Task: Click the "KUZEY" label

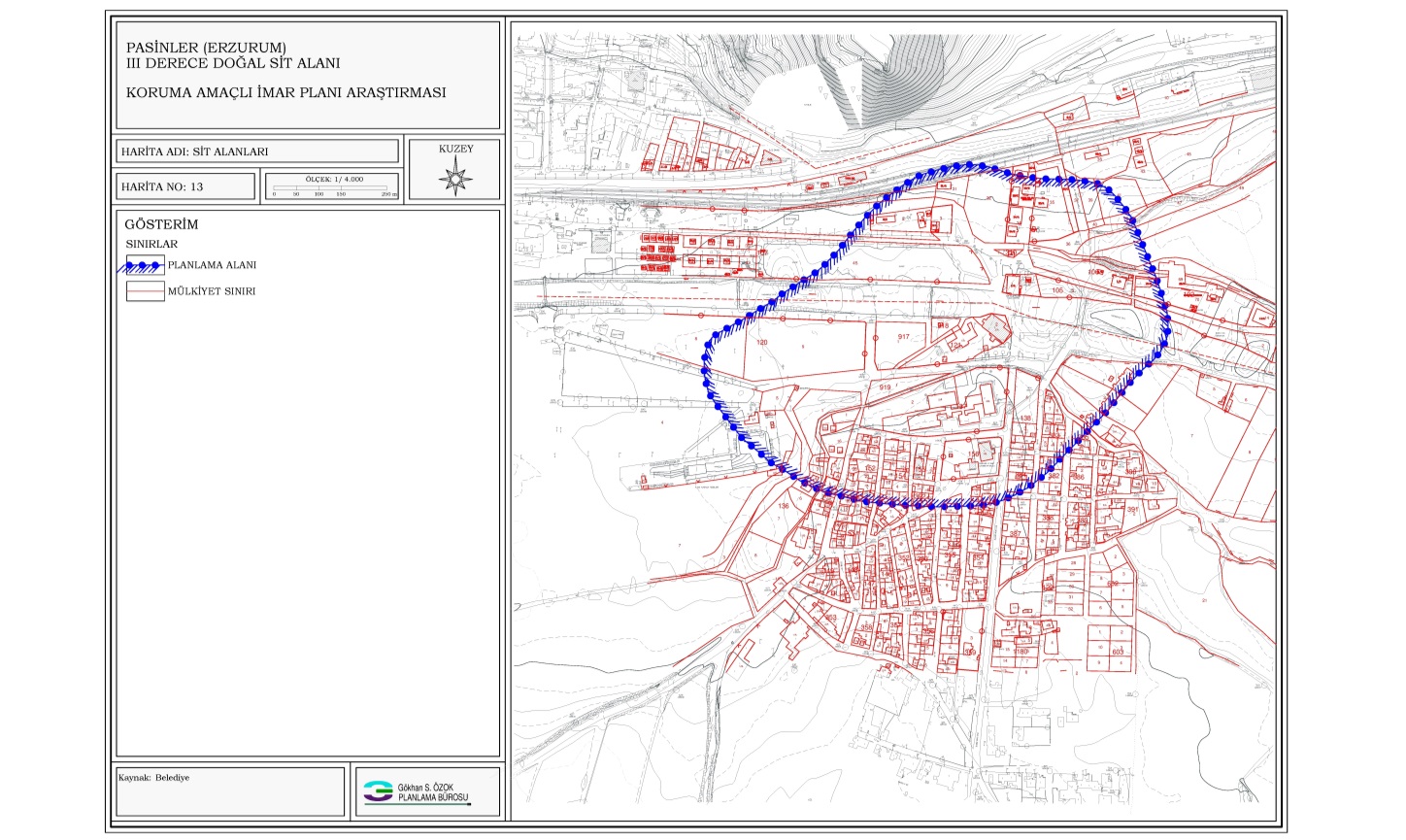Action: click(x=455, y=150)
